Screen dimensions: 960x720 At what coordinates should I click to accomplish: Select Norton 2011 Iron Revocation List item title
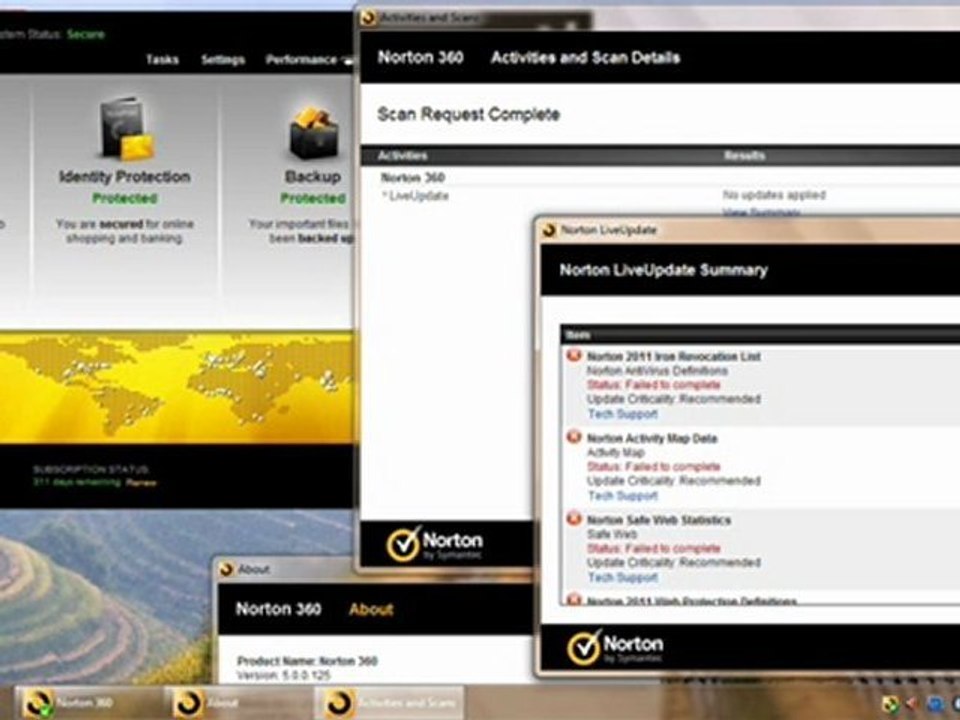(x=673, y=356)
